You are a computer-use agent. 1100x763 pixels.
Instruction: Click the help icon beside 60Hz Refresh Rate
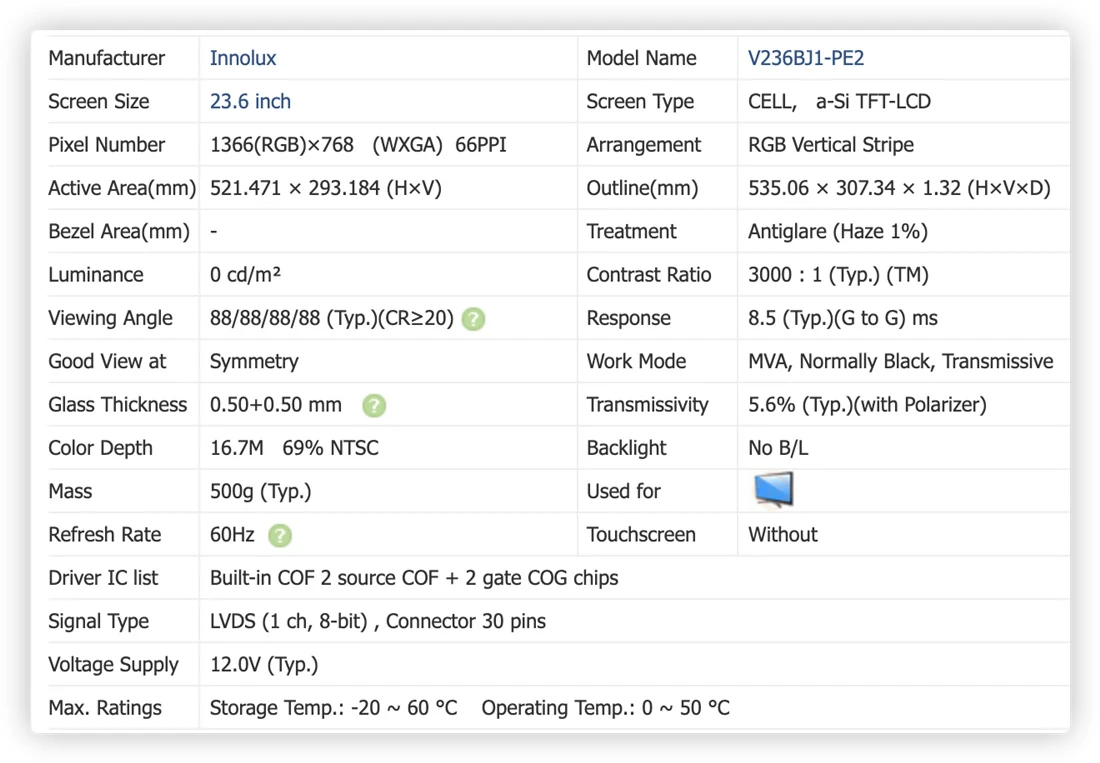coord(280,536)
